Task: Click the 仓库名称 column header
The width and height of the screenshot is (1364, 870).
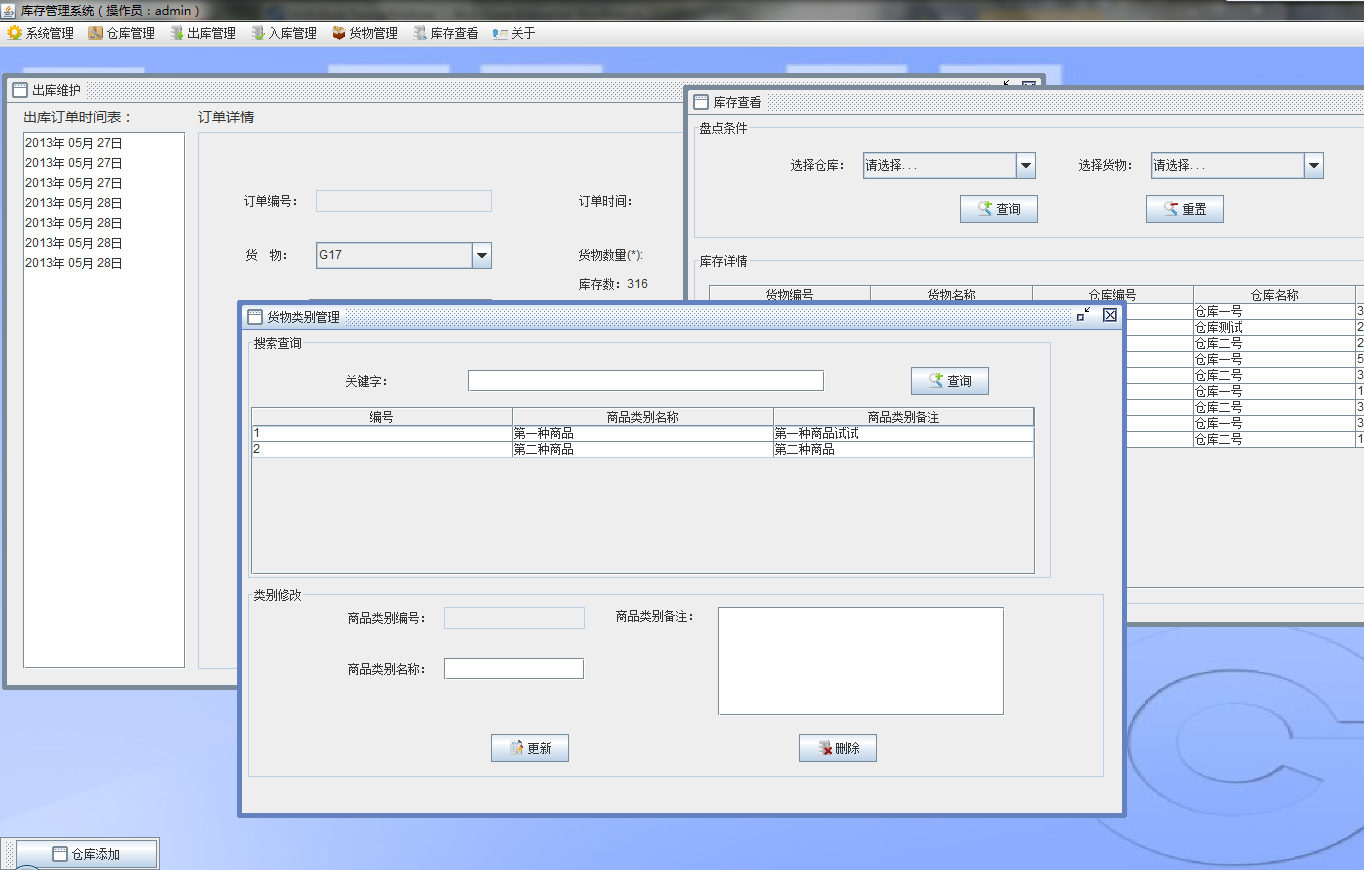Action: pos(1274,295)
